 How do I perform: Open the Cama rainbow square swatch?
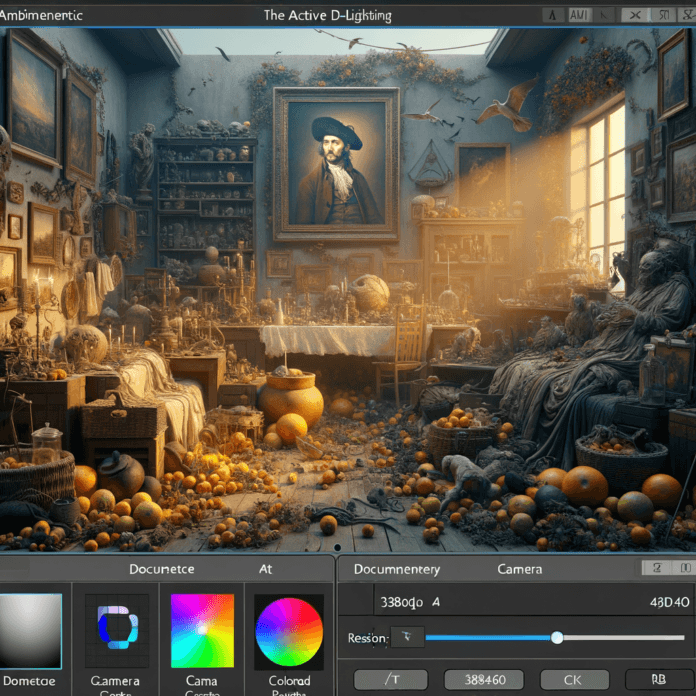click(x=202, y=630)
